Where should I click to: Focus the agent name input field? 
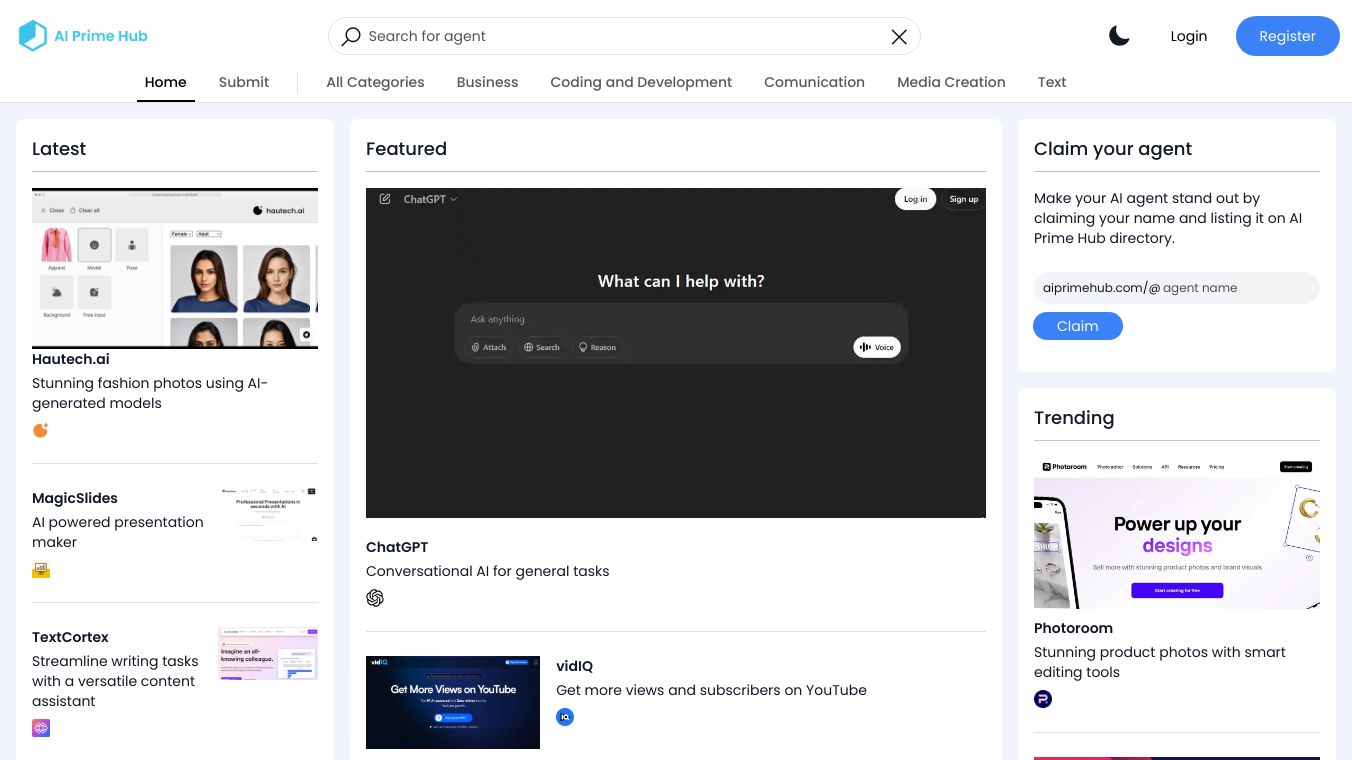(x=1238, y=288)
